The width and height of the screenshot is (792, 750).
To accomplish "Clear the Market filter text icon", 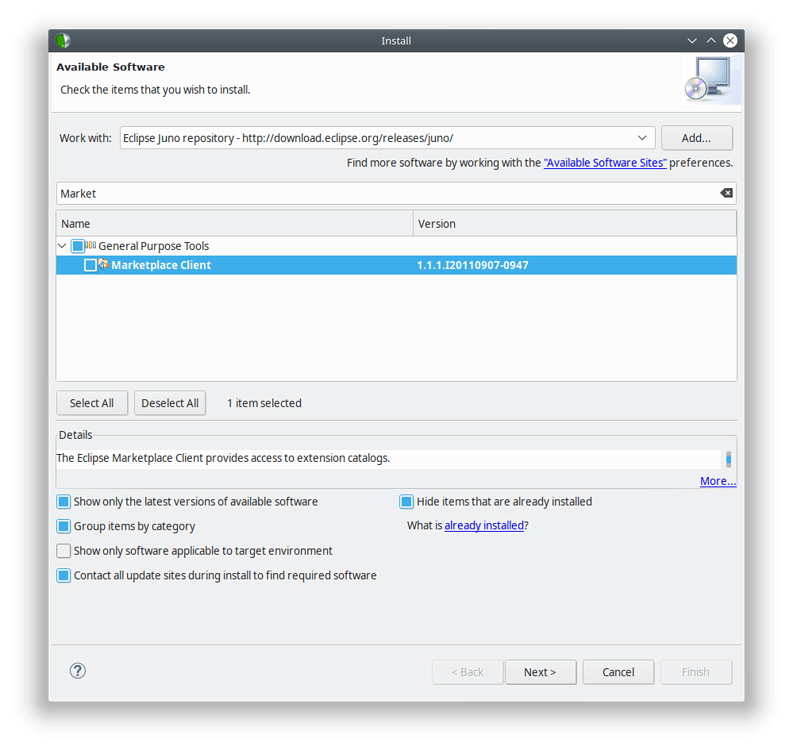I will coord(726,193).
